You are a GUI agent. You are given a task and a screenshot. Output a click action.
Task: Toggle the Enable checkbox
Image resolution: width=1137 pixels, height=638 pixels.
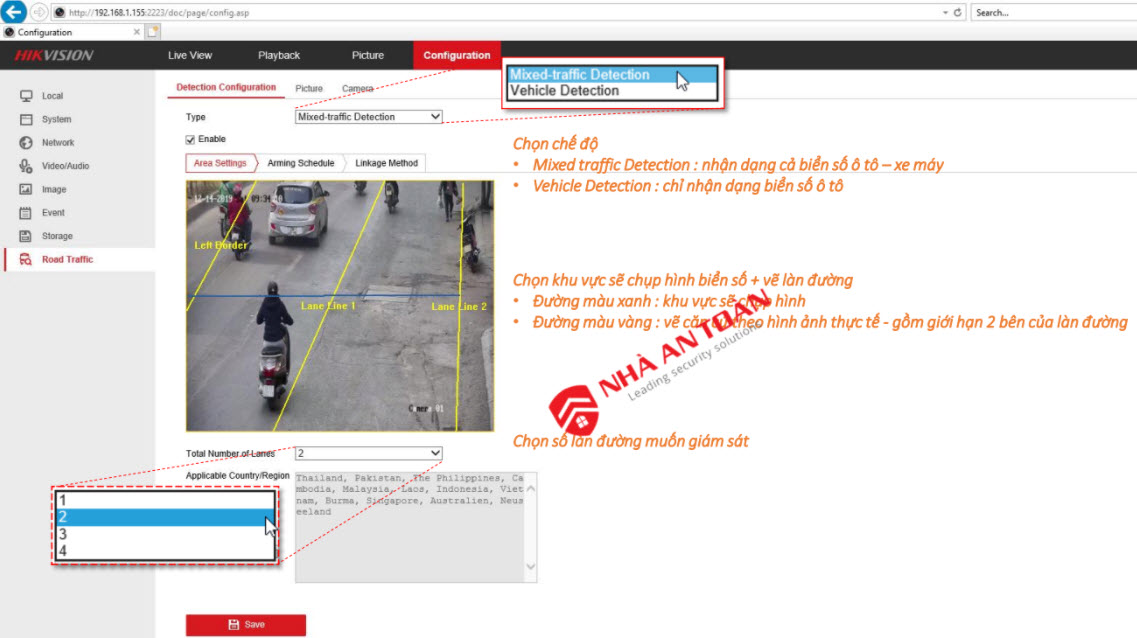click(191, 139)
